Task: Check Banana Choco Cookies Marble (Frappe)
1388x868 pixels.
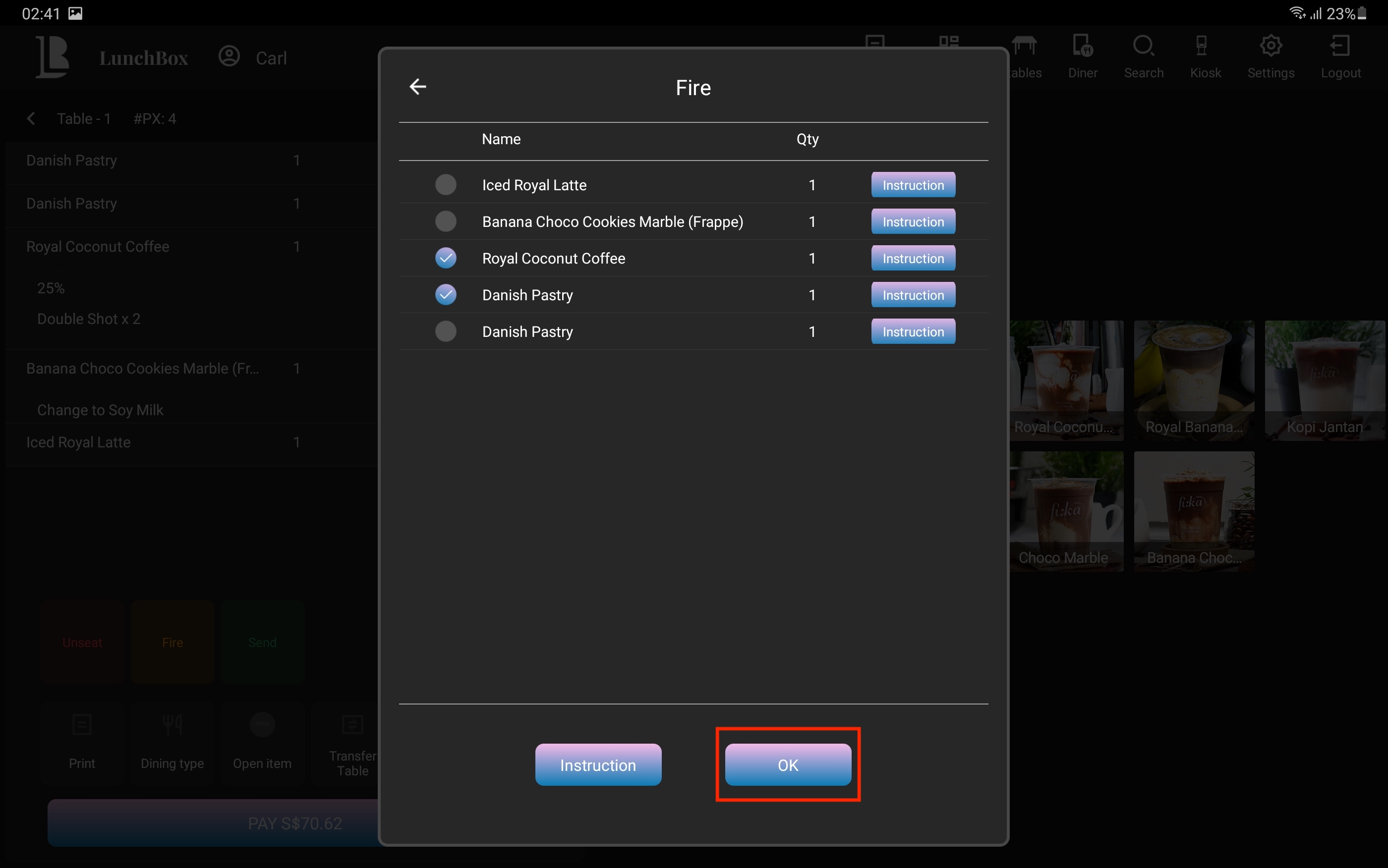Action: (446, 221)
